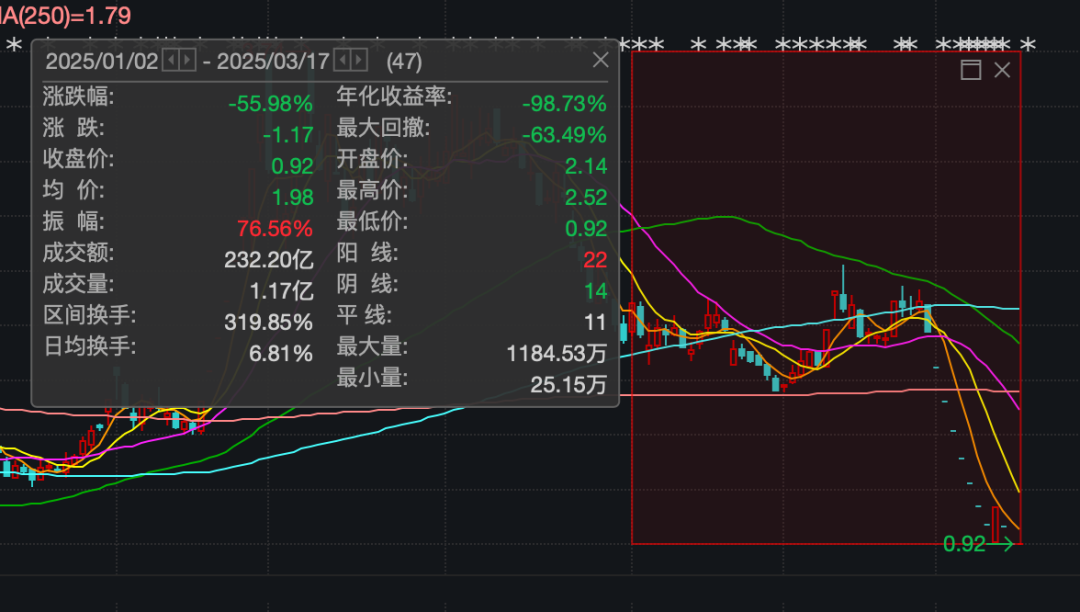Click the right arrow beside end date 2025/03/17
The height and width of the screenshot is (612, 1080).
point(357,60)
